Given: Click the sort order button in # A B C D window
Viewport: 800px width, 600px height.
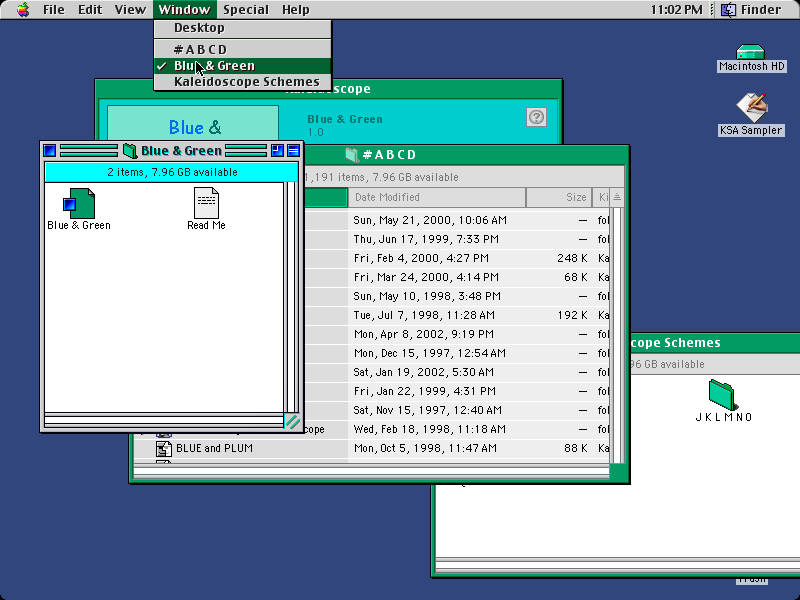Looking at the screenshot, I should pos(617,197).
